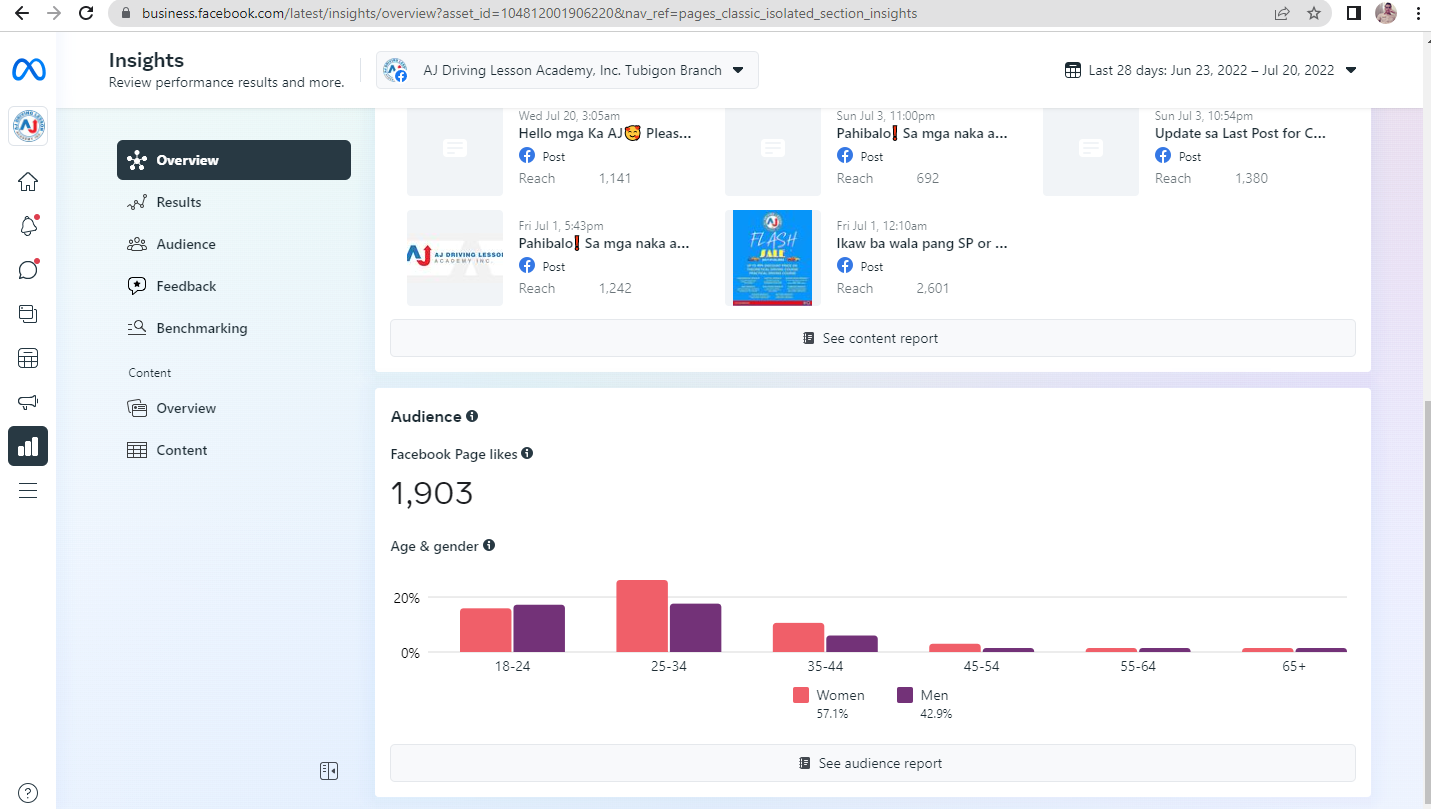1431x809 pixels.
Task: Click the Women 57.1% percentage text
Action: click(x=832, y=714)
